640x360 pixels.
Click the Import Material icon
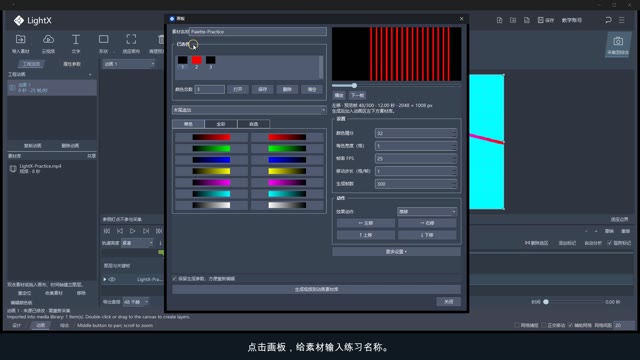[x=20, y=40]
